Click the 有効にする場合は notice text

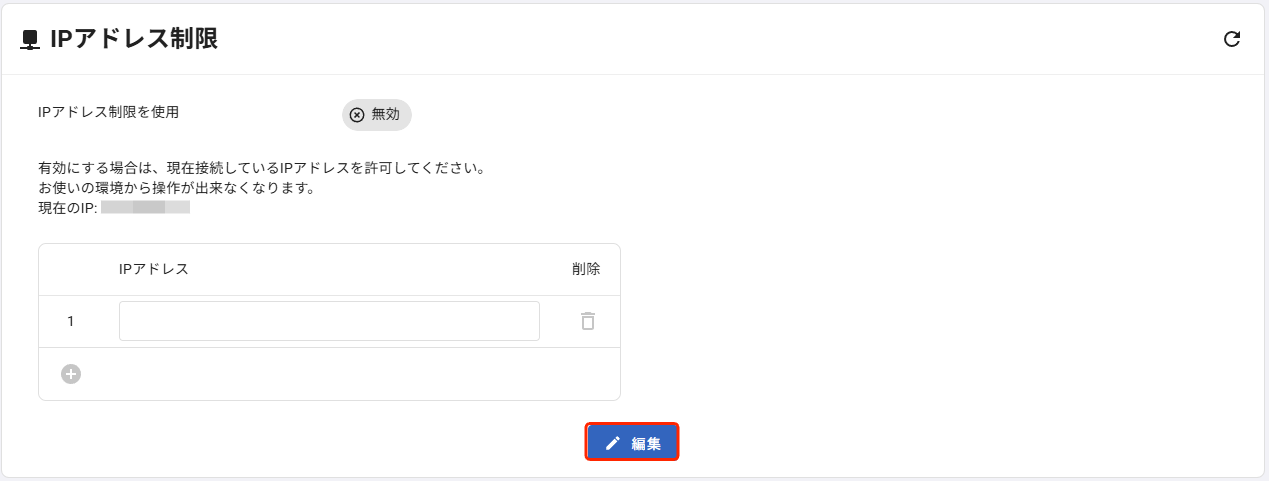pos(260,168)
